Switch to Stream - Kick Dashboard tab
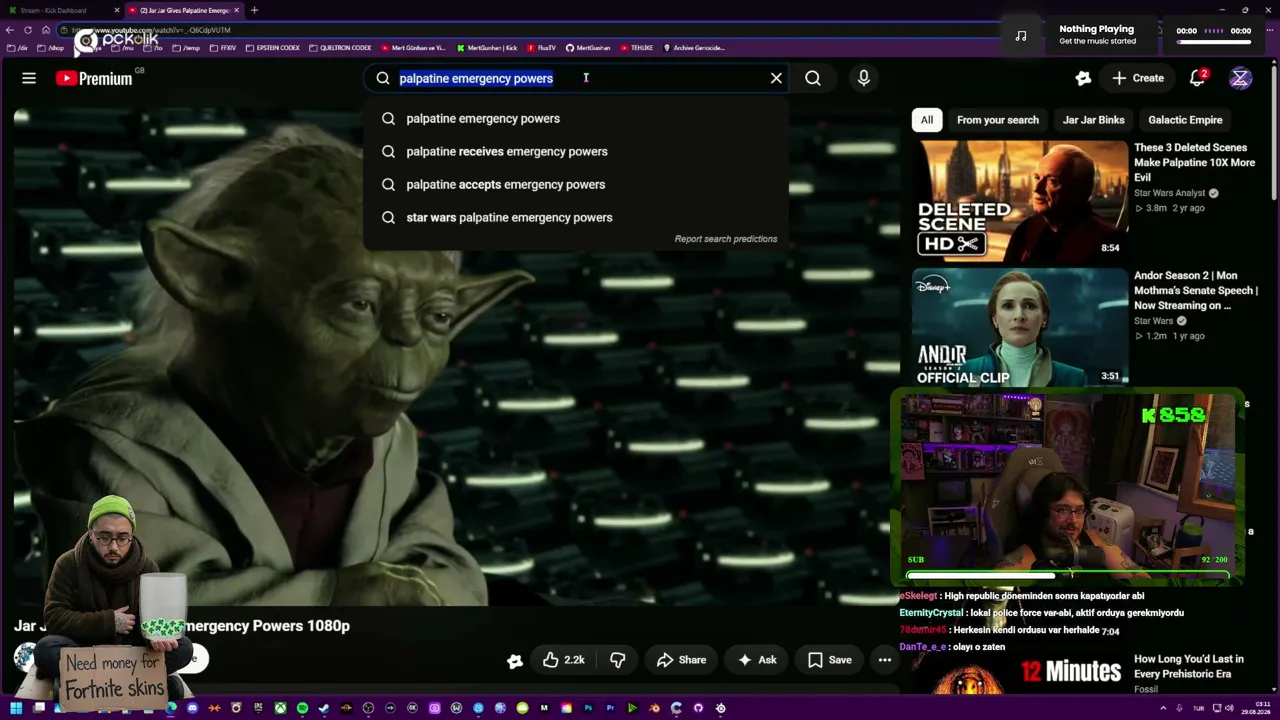The width and height of the screenshot is (1280, 720). (x=63, y=10)
